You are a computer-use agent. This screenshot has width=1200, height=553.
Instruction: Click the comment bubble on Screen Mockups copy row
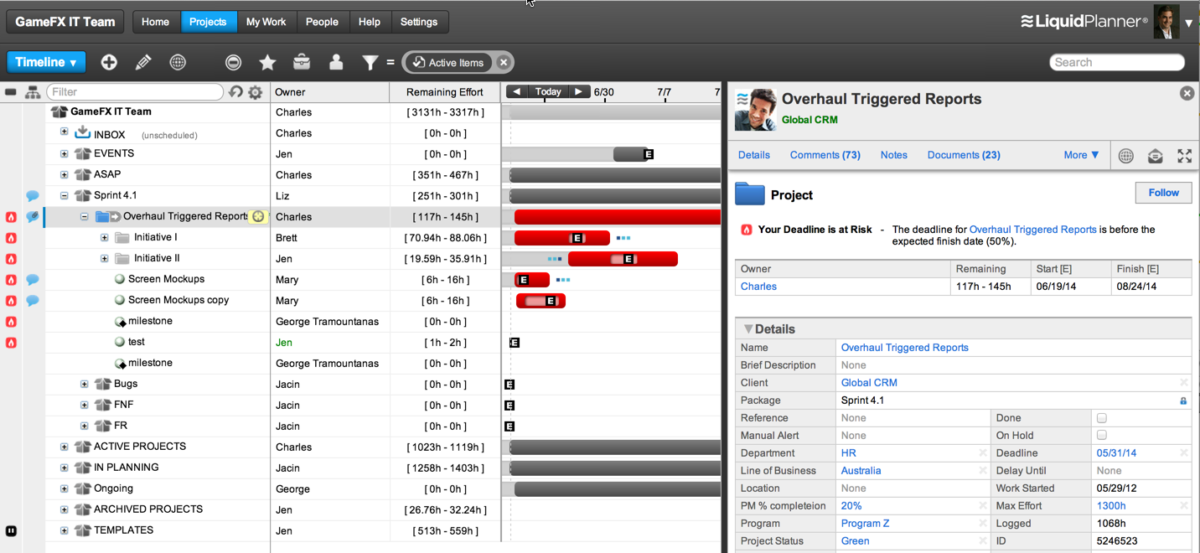[x=33, y=301]
